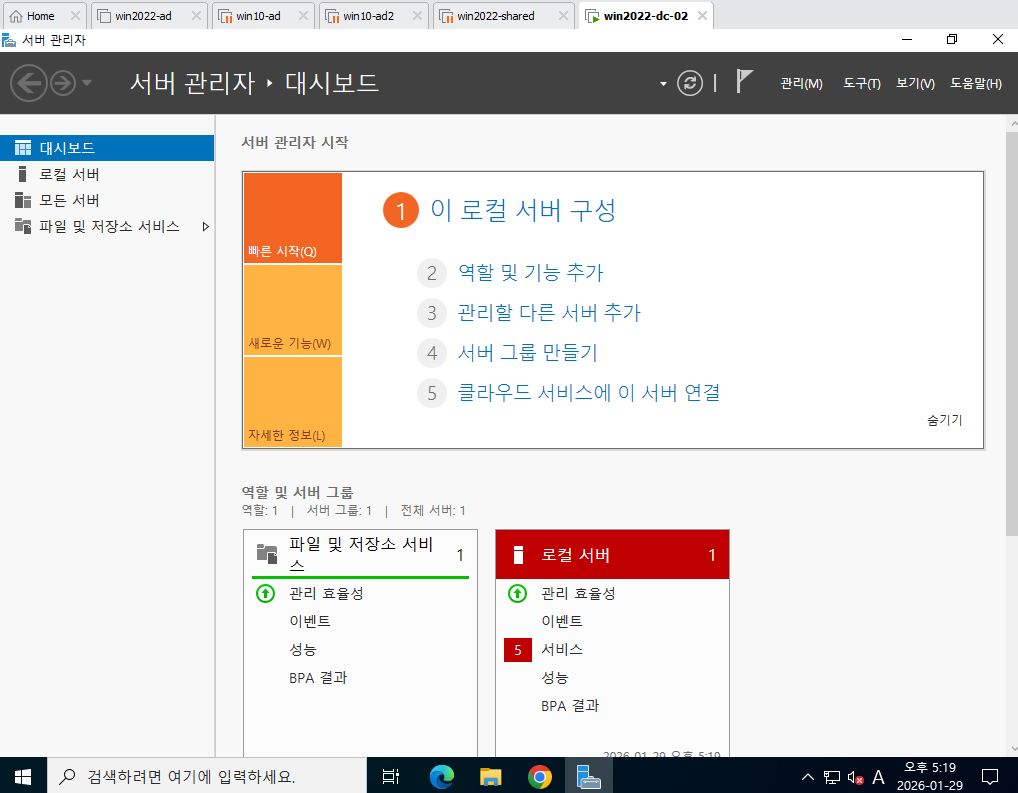Open 서버 그룹 만들기 link
The height and width of the screenshot is (793, 1018).
[x=527, y=353]
